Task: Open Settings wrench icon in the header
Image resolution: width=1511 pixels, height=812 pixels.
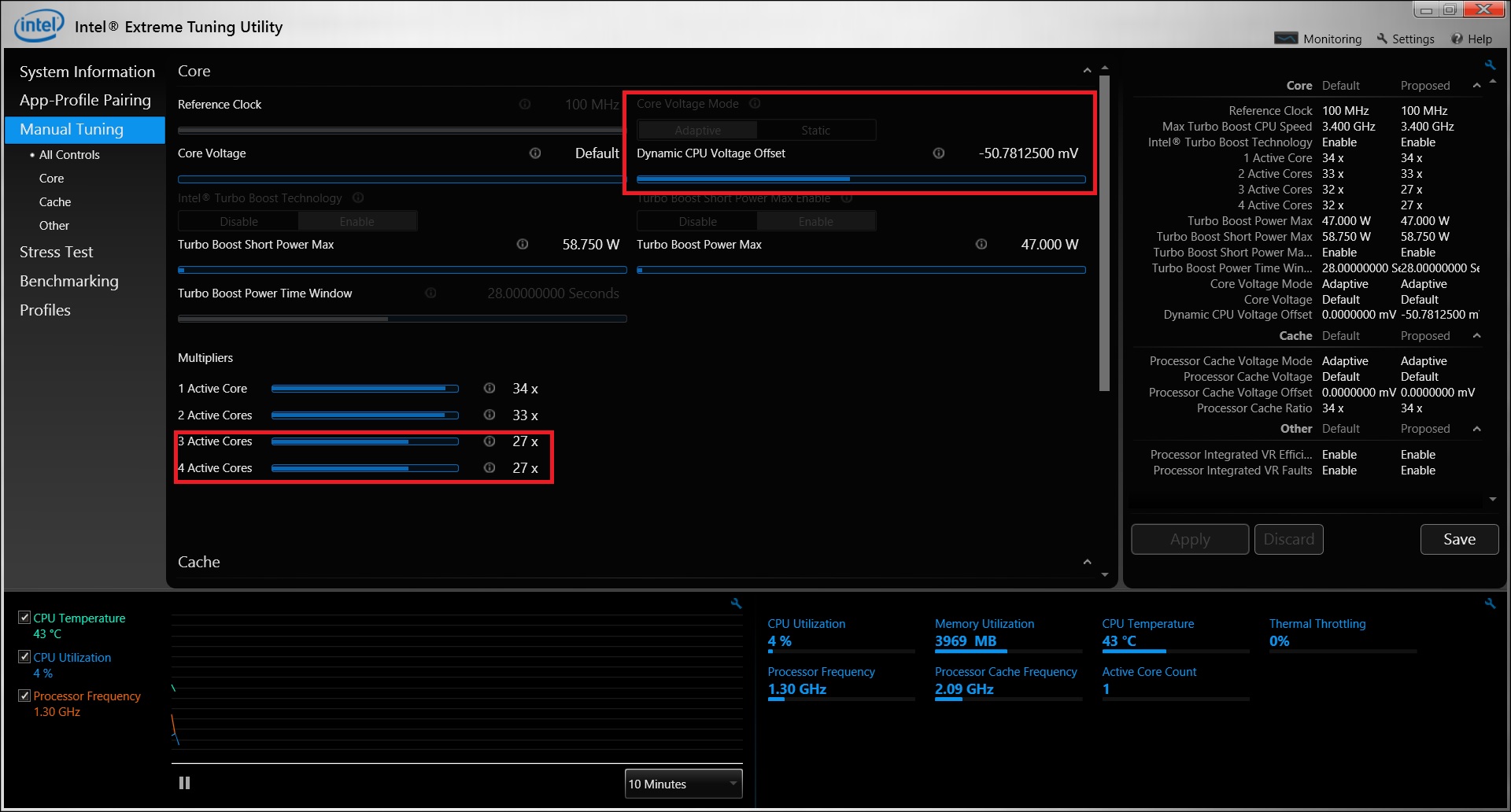Action: point(1382,39)
